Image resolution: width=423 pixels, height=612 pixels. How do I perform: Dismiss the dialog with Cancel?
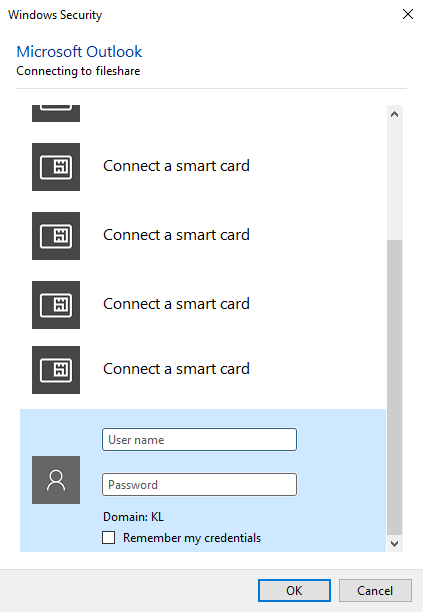[x=375, y=591]
